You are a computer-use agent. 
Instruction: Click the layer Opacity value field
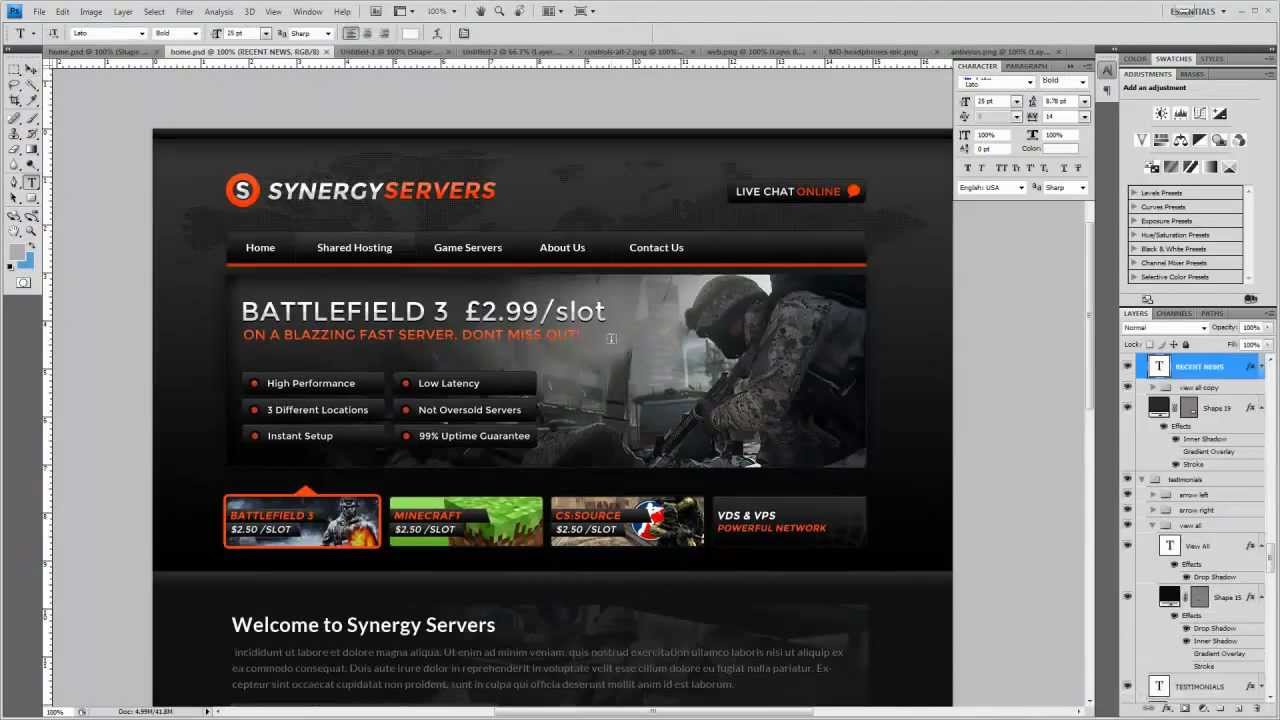[1250, 327]
